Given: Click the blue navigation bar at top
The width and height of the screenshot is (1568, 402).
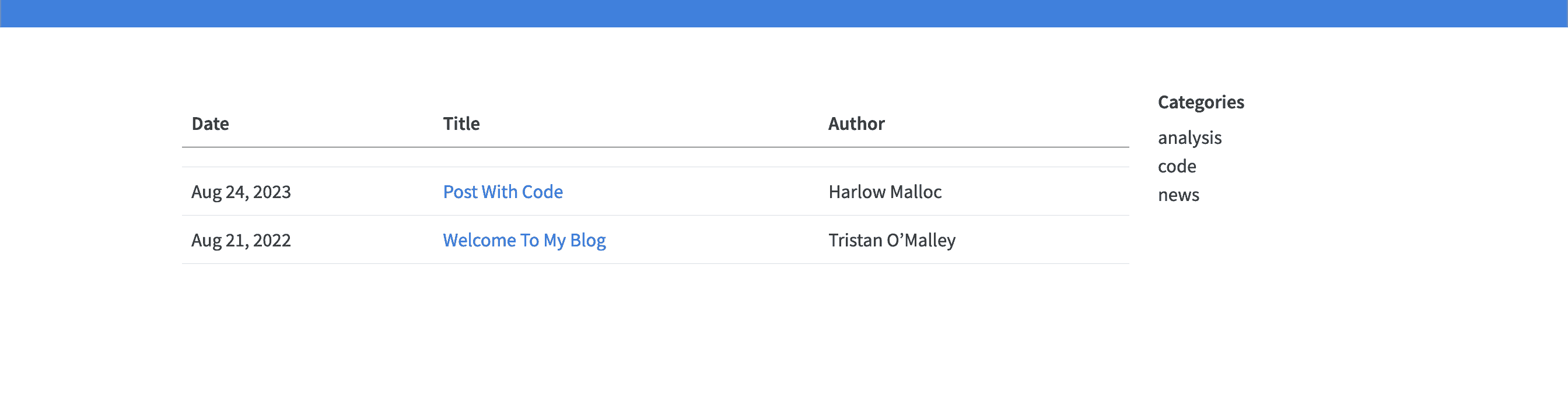Looking at the screenshot, I should coord(784,13).
